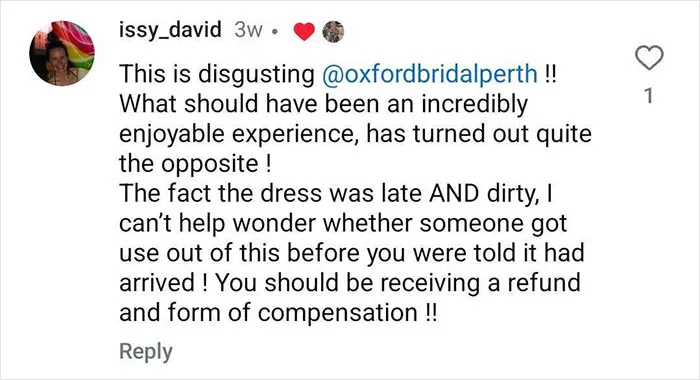Viewport: 700px width, 380px height.
Task: Click the red heart next to 3w
Action: 304,32
